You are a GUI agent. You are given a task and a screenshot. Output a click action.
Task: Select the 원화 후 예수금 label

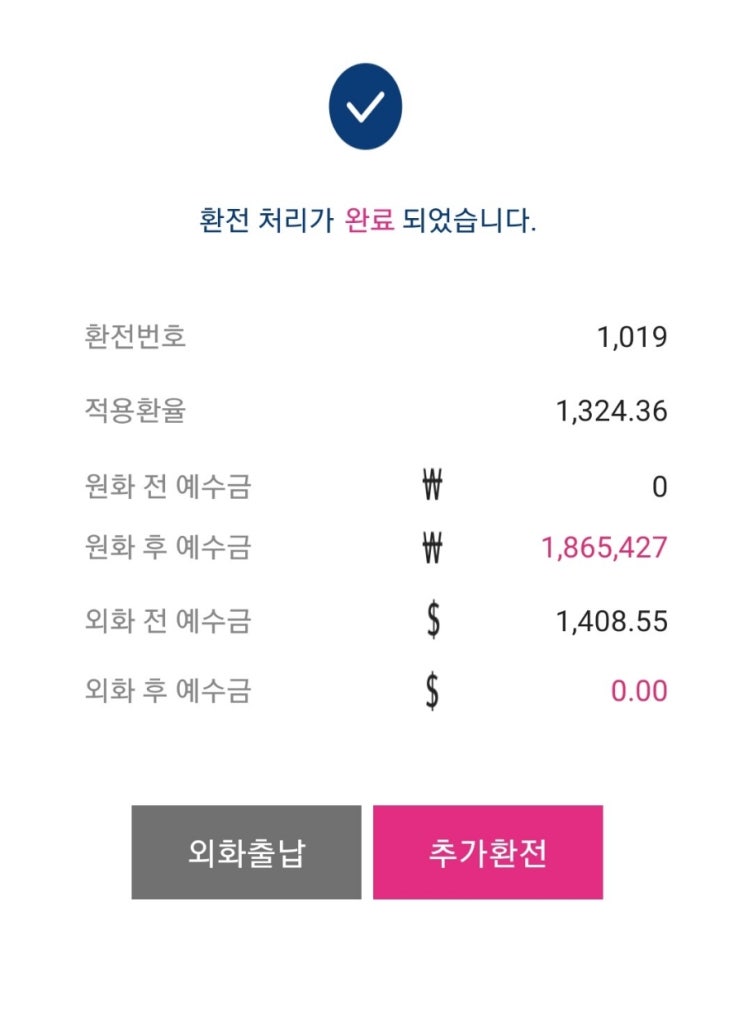pos(168,548)
